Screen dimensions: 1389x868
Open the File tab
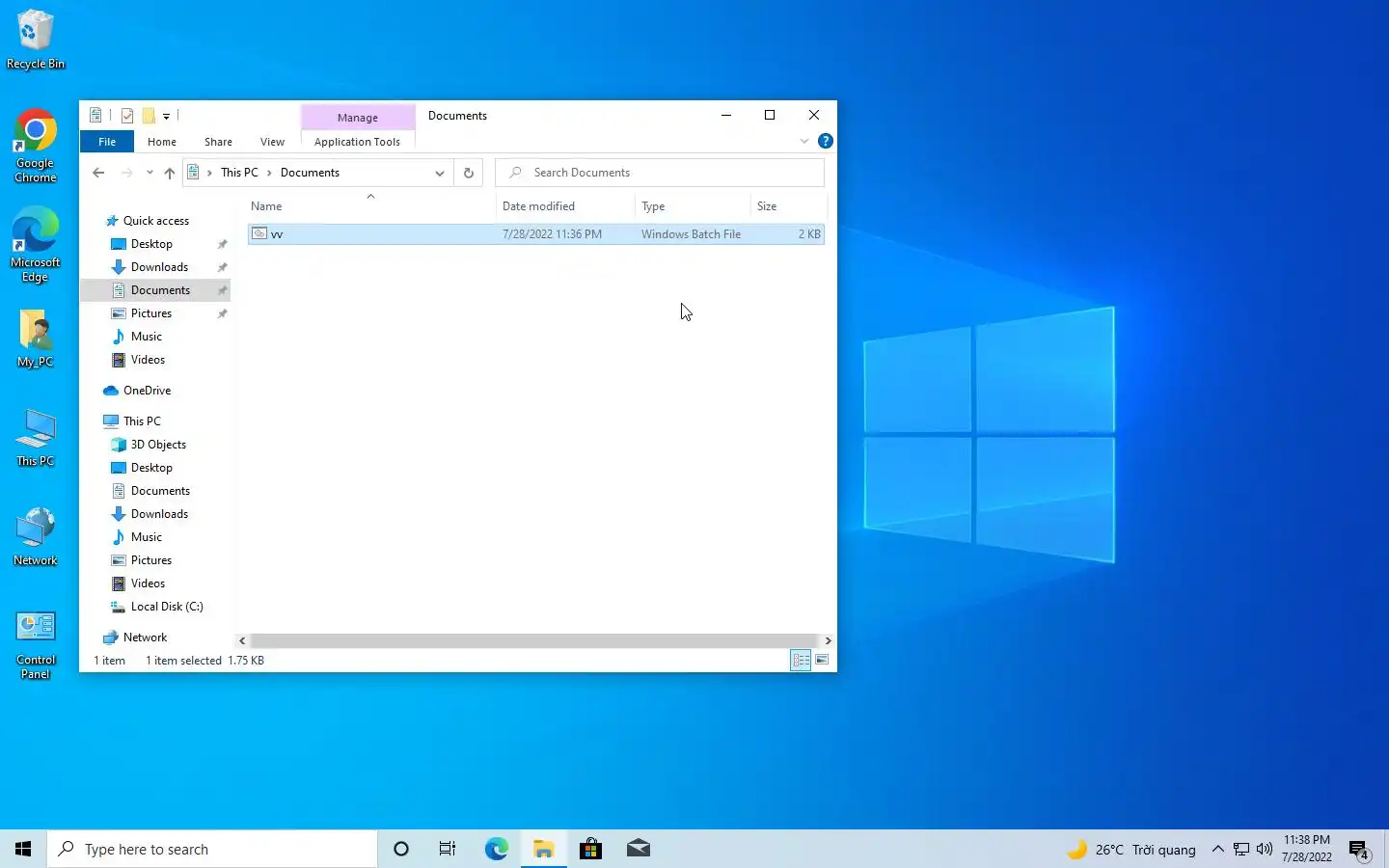[107, 142]
